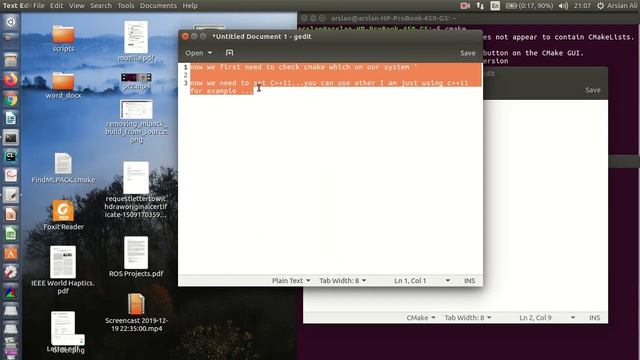
Task: Open the Ubuntu dash search icon
Action: point(11,22)
